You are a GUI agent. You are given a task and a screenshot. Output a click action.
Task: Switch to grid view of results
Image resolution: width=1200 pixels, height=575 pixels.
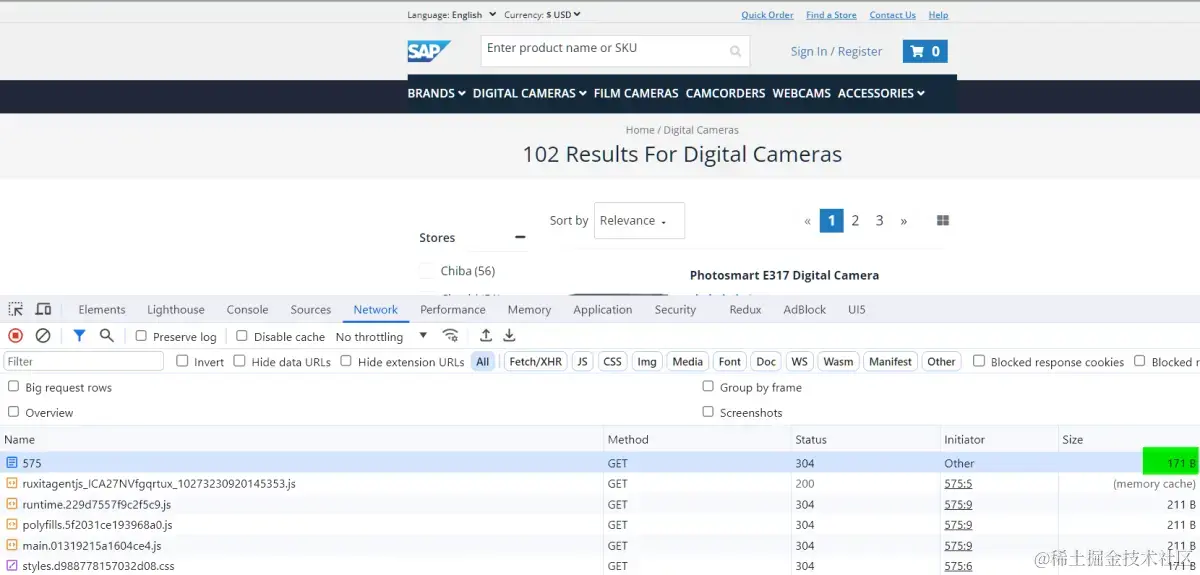pyautogui.click(x=942, y=221)
